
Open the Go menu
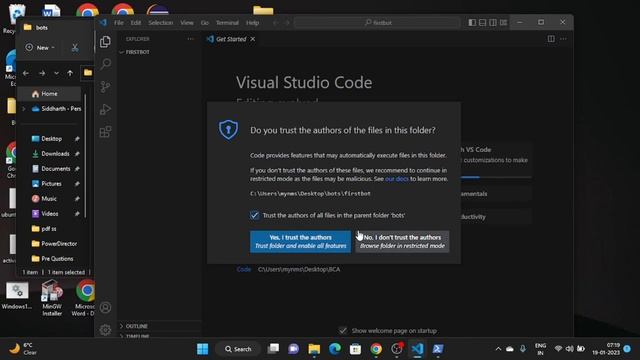pos(205,23)
